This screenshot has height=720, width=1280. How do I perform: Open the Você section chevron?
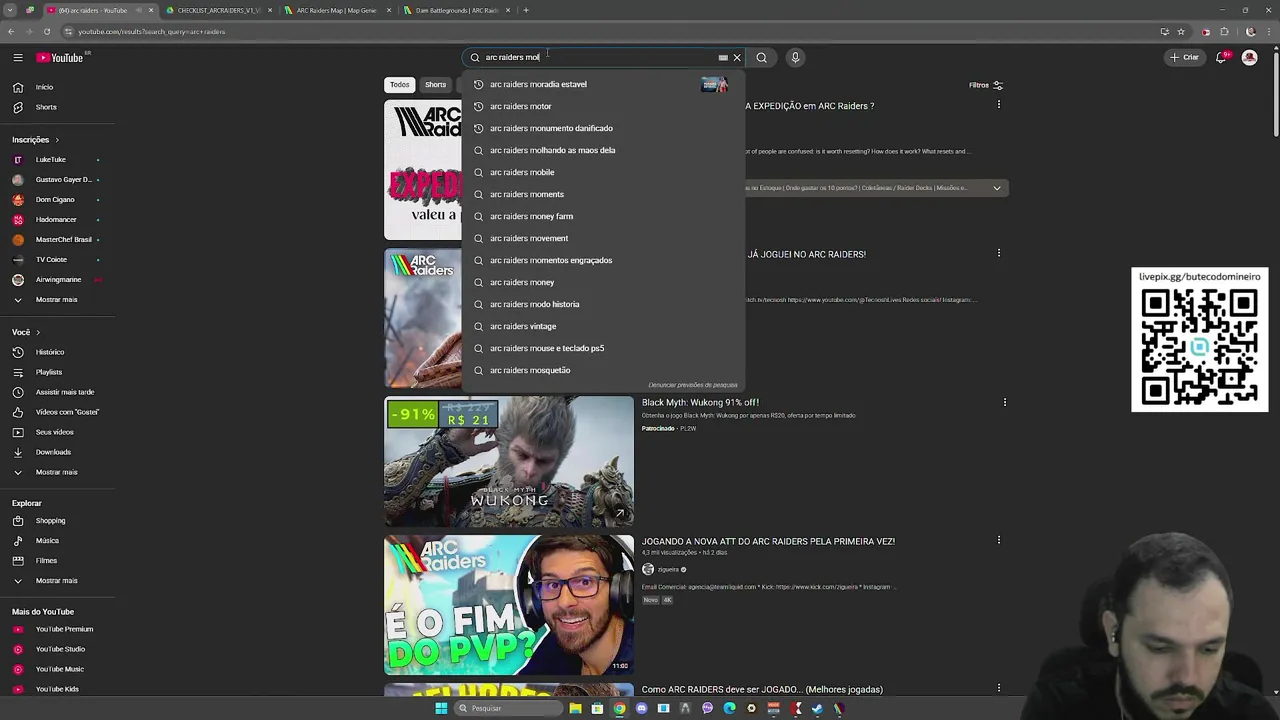[38, 332]
